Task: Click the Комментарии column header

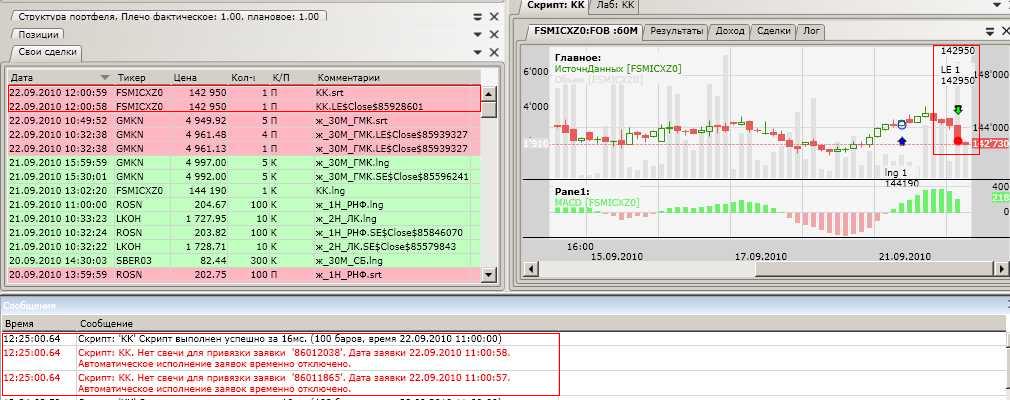Action: point(396,78)
